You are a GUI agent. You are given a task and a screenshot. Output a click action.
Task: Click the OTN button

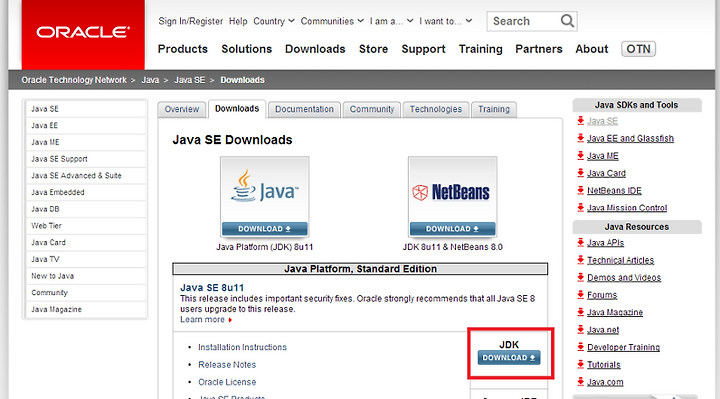638,49
